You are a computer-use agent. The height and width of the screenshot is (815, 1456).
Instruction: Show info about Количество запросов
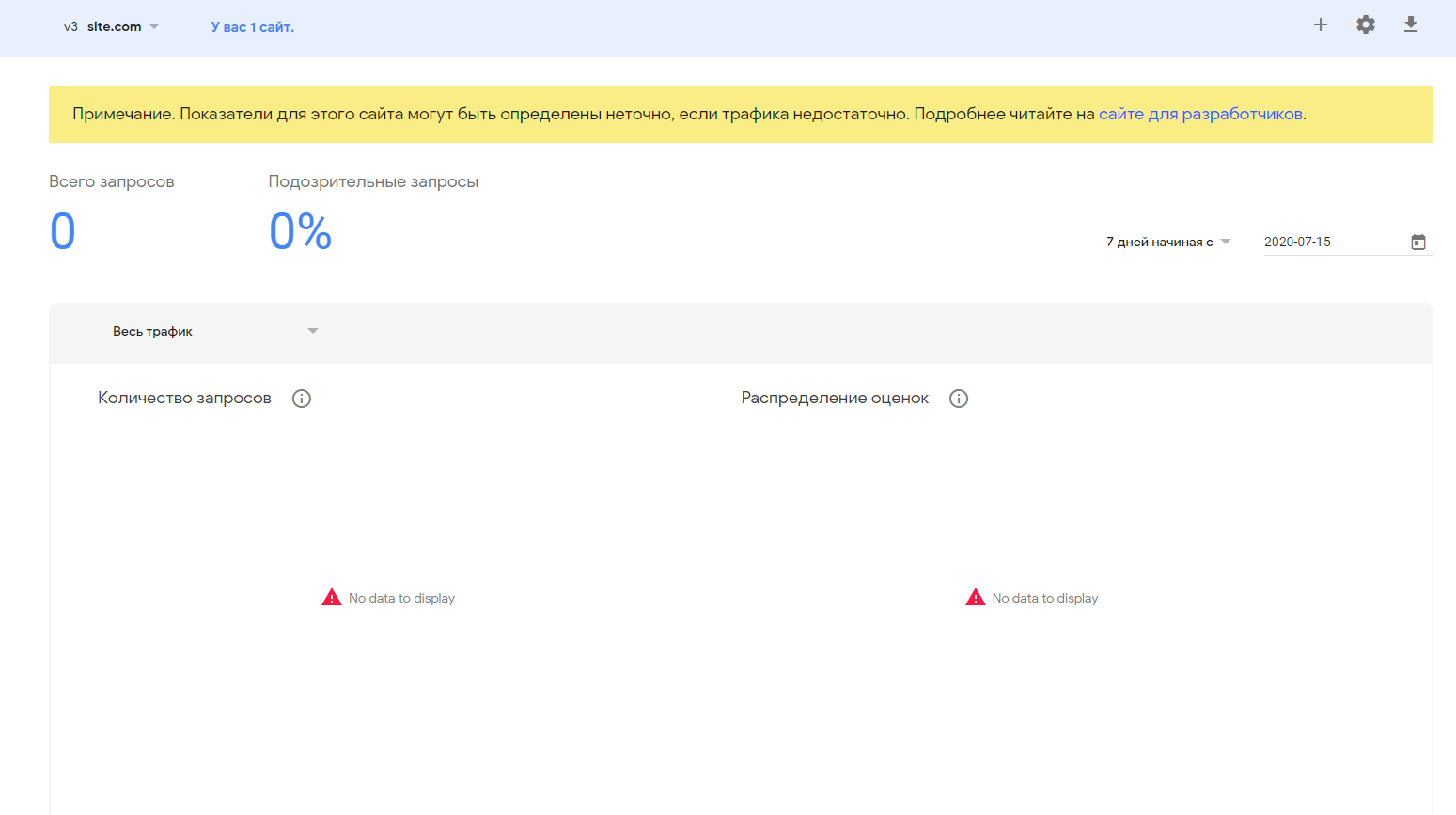302,399
